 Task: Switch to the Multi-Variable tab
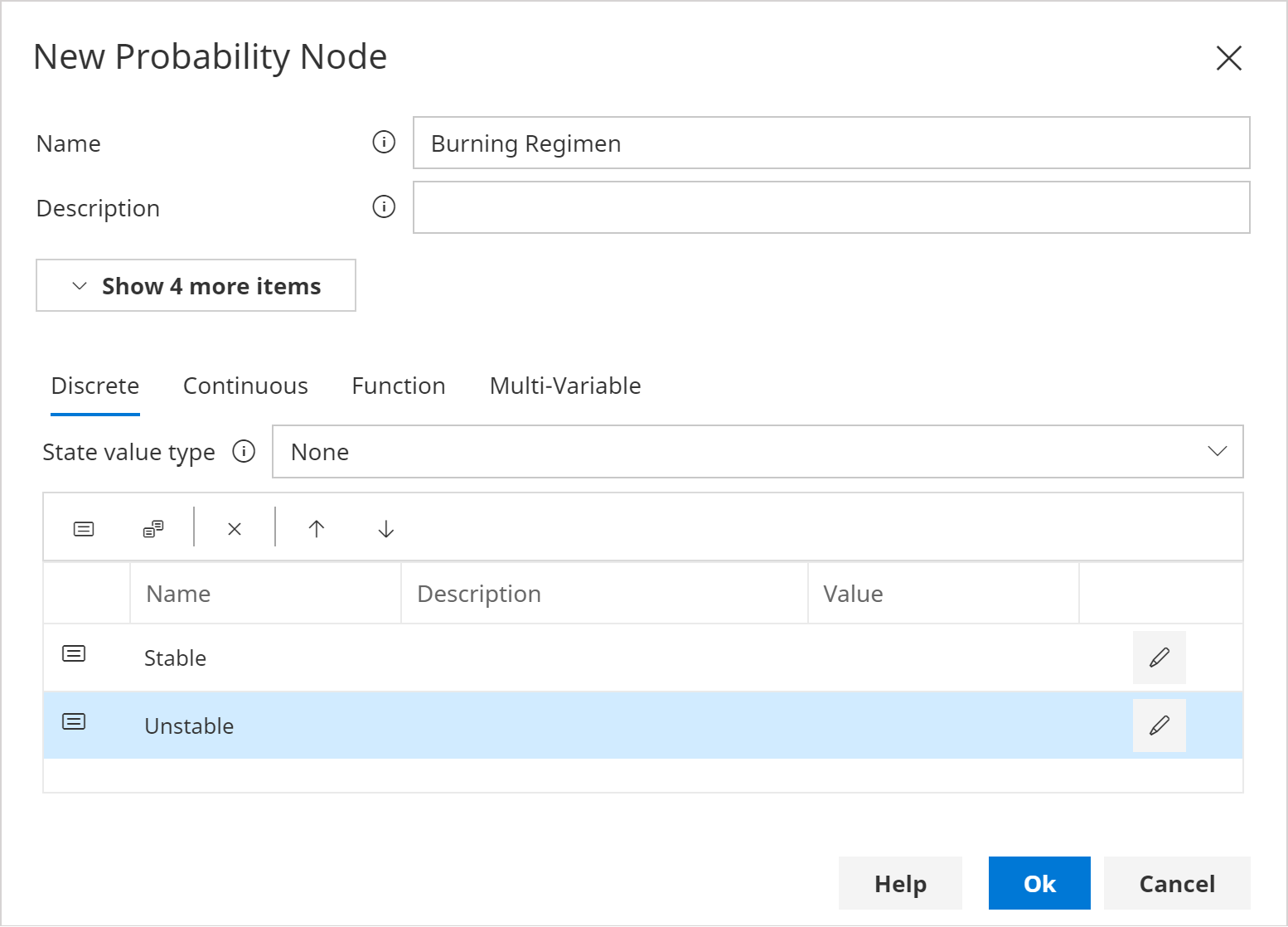(x=564, y=385)
